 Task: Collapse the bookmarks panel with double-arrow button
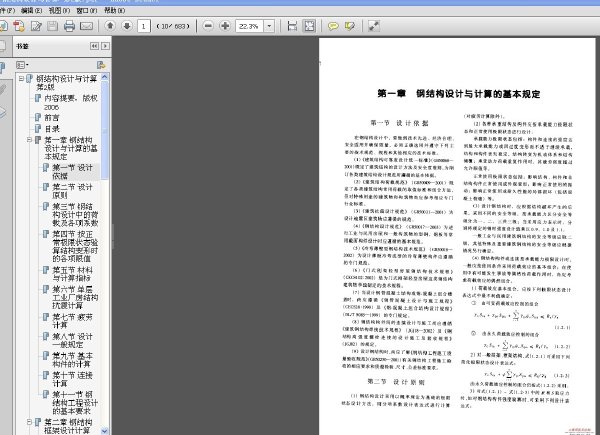tap(95, 46)
